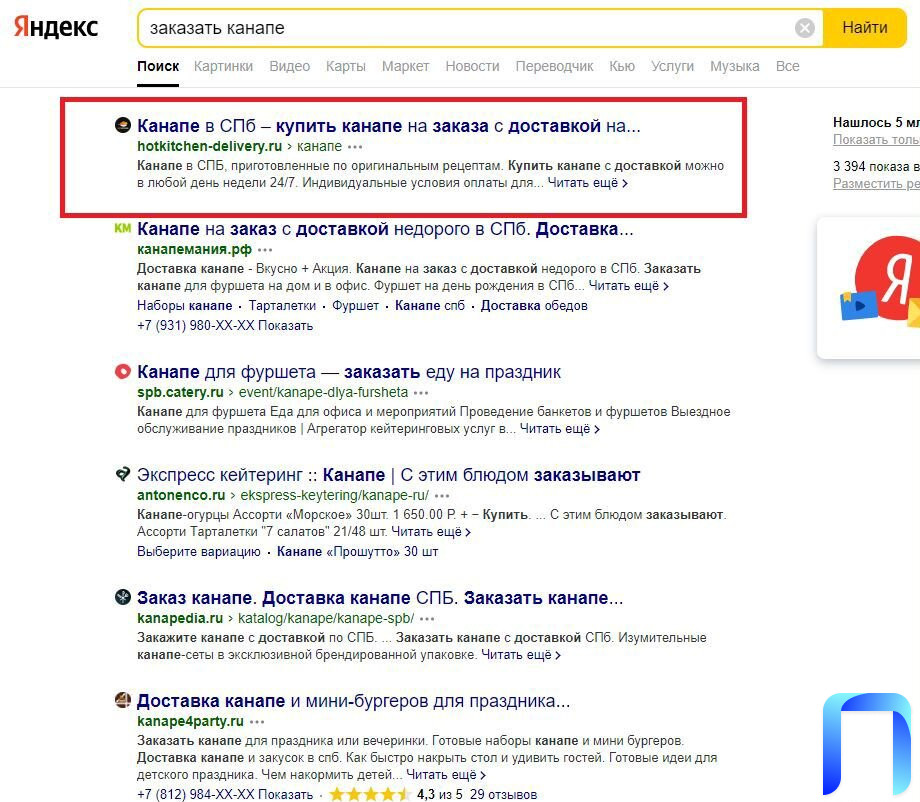Open the Карты tab
Viewport: 920px width, 802px height.
(346, 66)
